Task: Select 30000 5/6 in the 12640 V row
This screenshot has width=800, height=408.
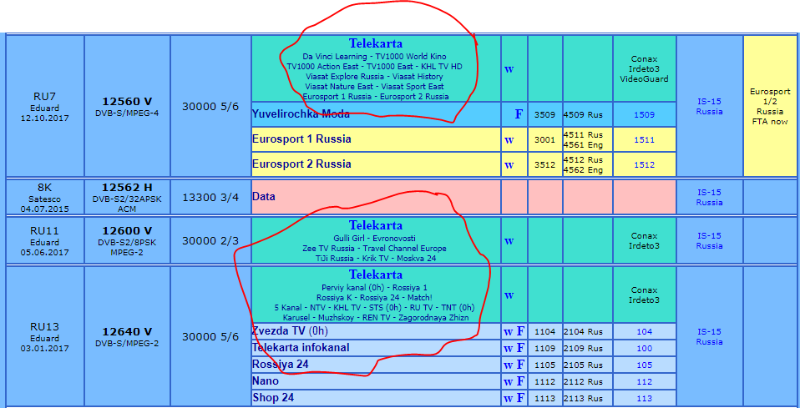Action: point(210,337)
